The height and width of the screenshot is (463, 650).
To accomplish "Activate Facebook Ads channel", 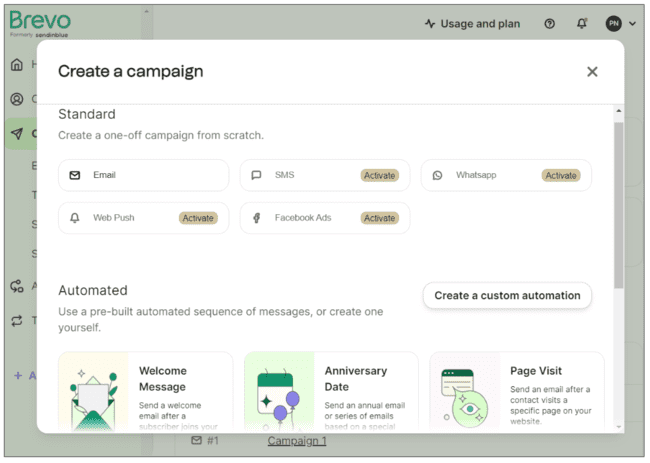I will pyautogui.click(x=380, y=218).
